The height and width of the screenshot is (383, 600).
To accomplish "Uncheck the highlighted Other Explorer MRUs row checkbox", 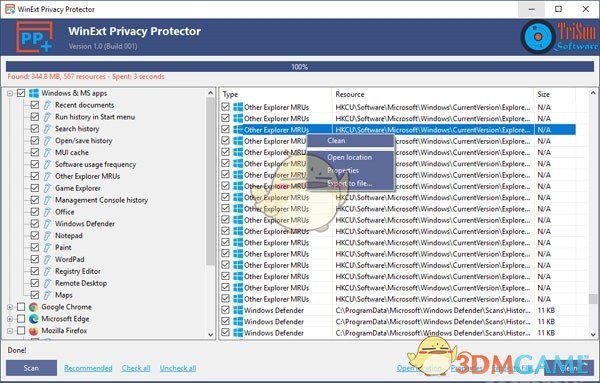I will point(225,129).
